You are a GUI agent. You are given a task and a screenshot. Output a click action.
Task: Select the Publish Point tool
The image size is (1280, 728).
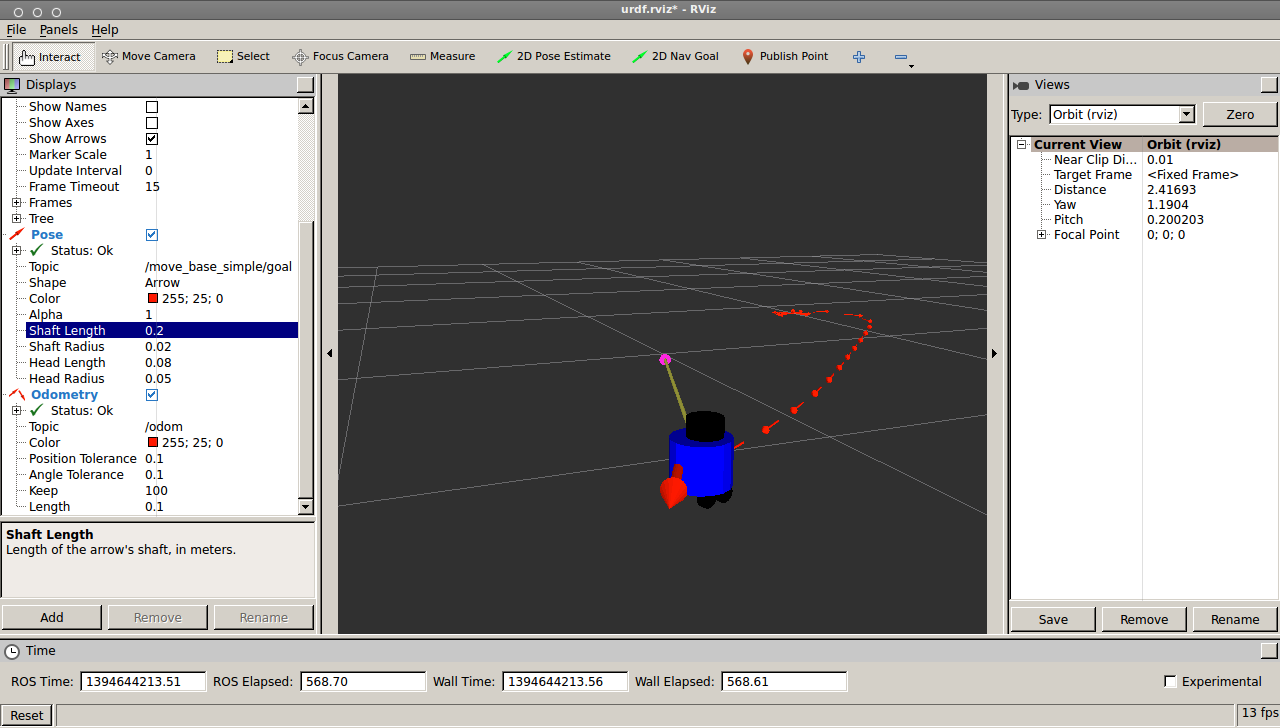point(785,57)
